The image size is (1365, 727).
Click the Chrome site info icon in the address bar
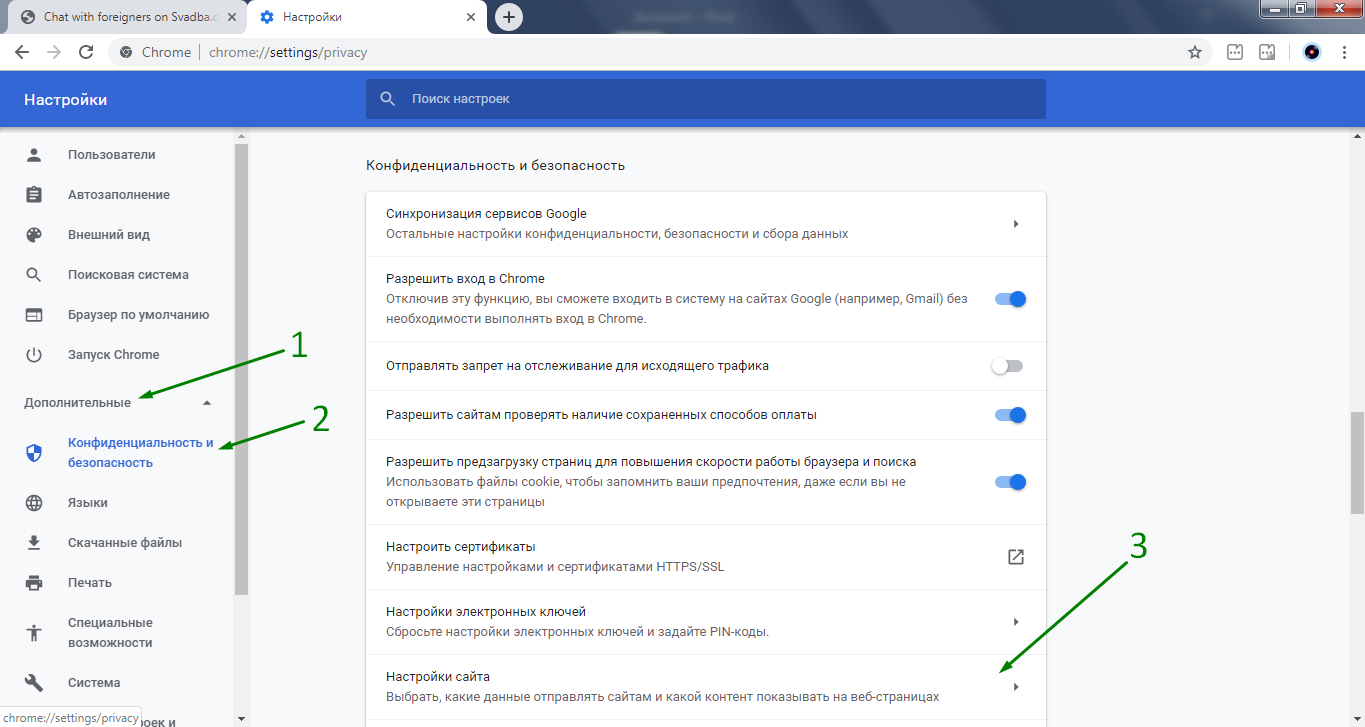(x=126, y=52)
